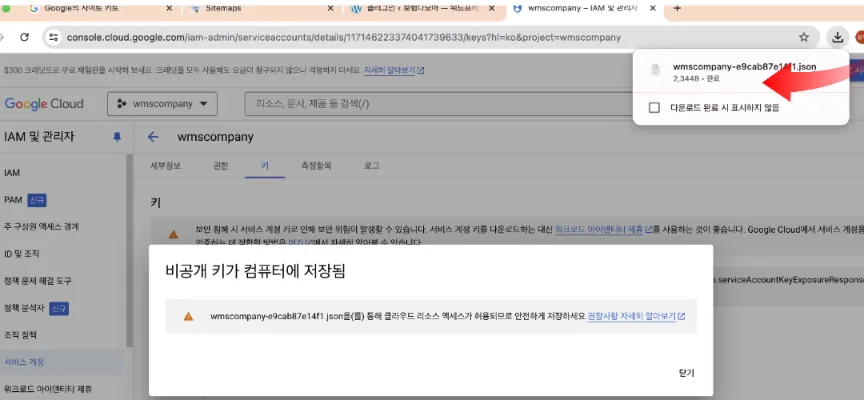
Task: Click the downloaded JSON file icon
Action: click(x=655, y=70)
